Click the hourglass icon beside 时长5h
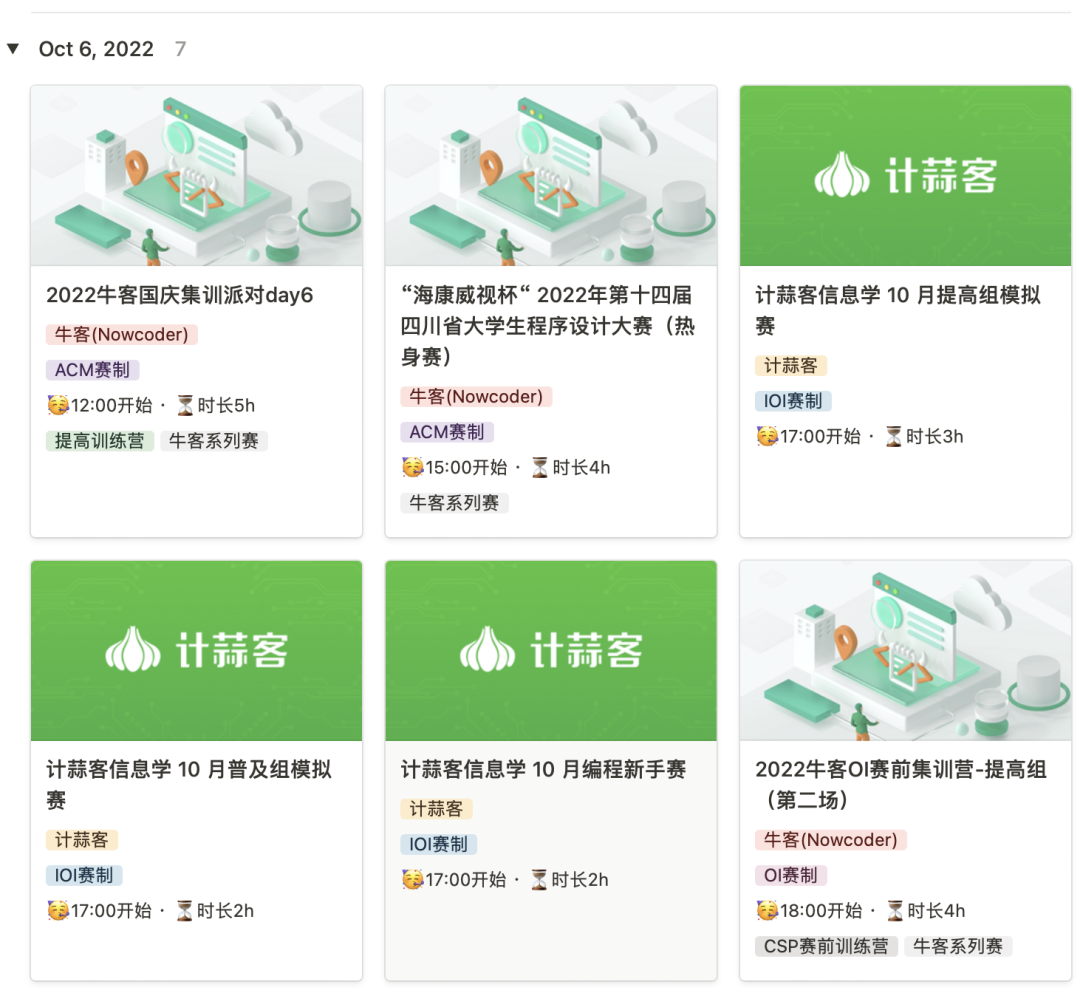Viewport: 1080px width, 993px height. tap(185, 405)
